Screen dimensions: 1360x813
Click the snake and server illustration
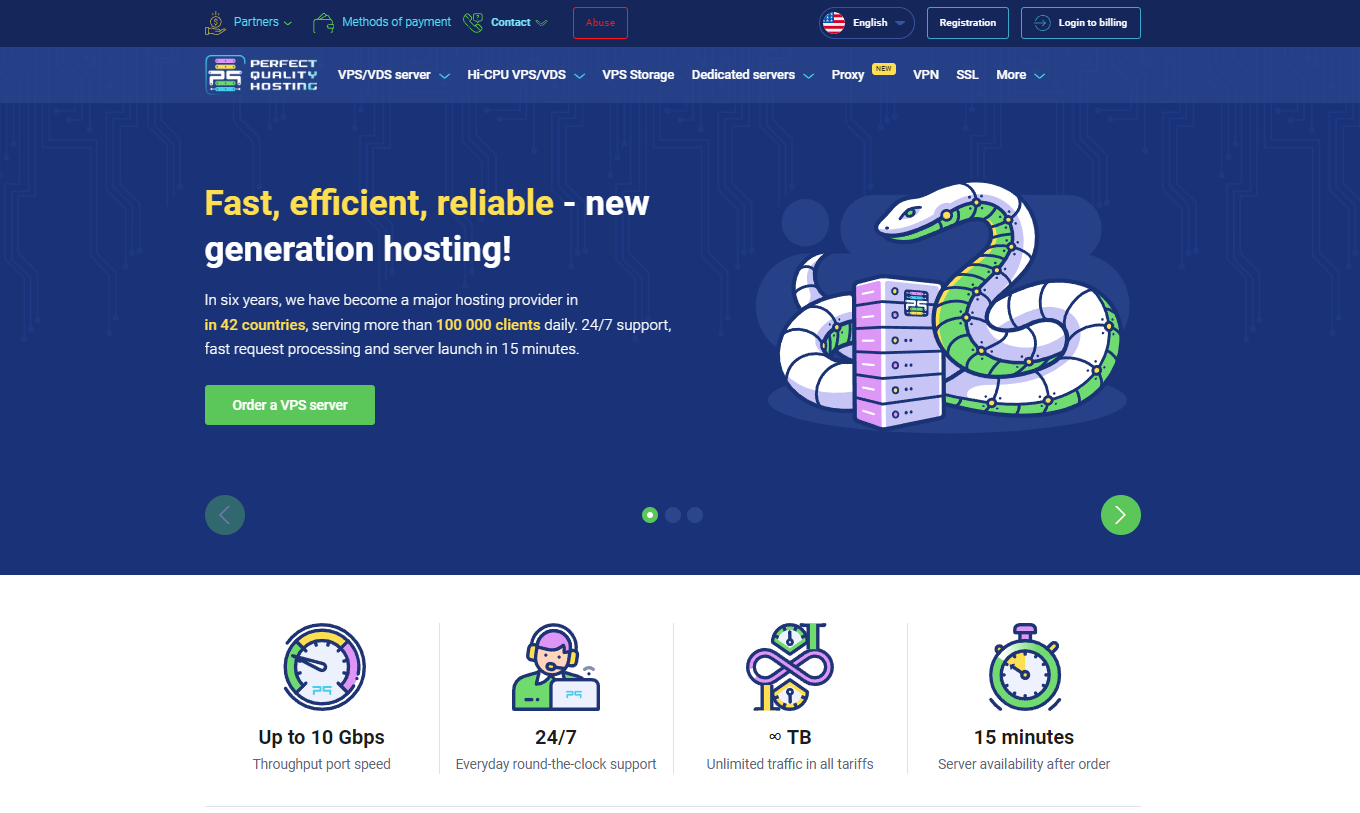(x=944, y=305)
